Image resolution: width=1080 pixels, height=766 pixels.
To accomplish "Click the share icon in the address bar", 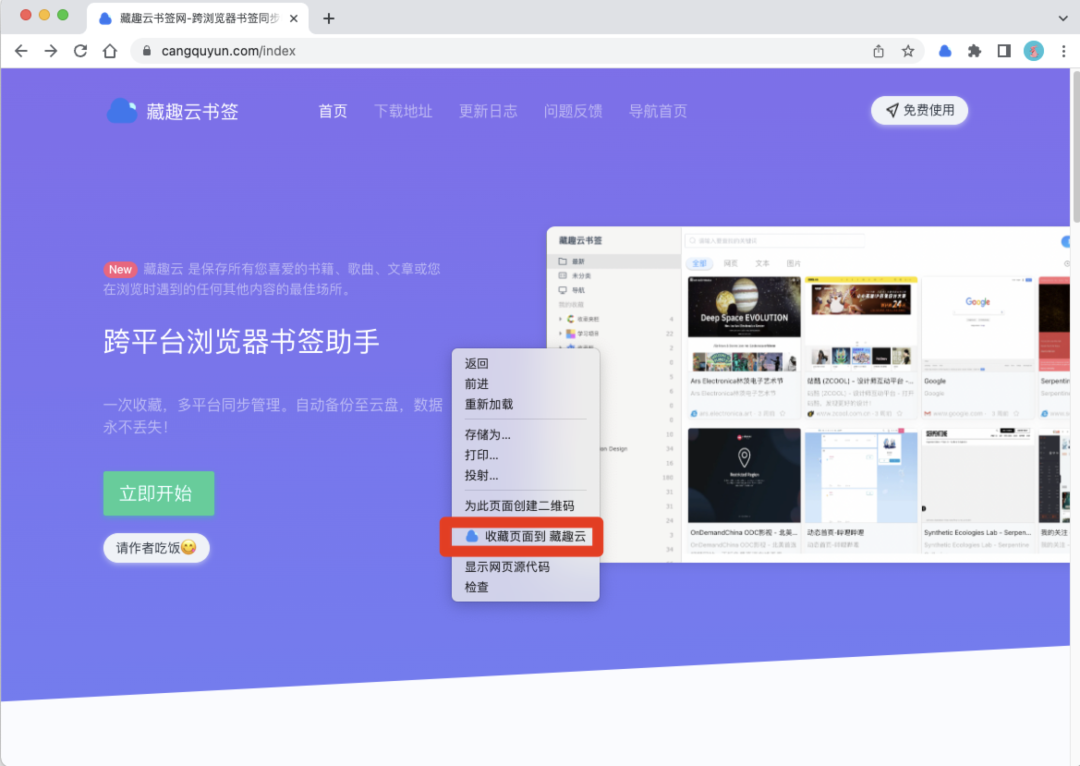I will click(878, 49).
